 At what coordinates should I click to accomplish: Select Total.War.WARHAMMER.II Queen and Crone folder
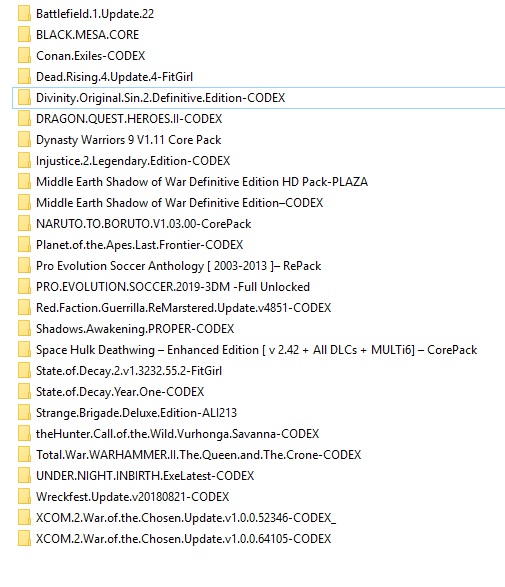[198, 454]
